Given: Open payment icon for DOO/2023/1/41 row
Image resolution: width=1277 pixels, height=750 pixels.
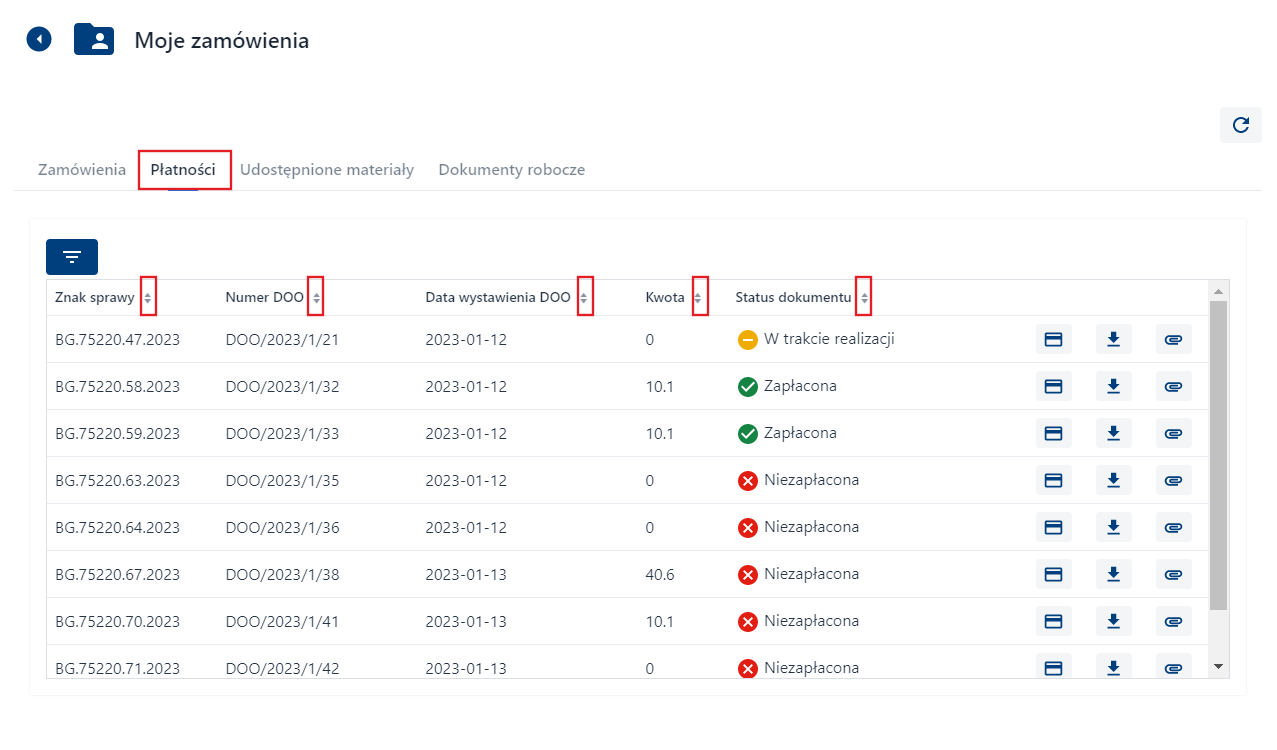Looking at the screenshot, I should pos(1053,621).
